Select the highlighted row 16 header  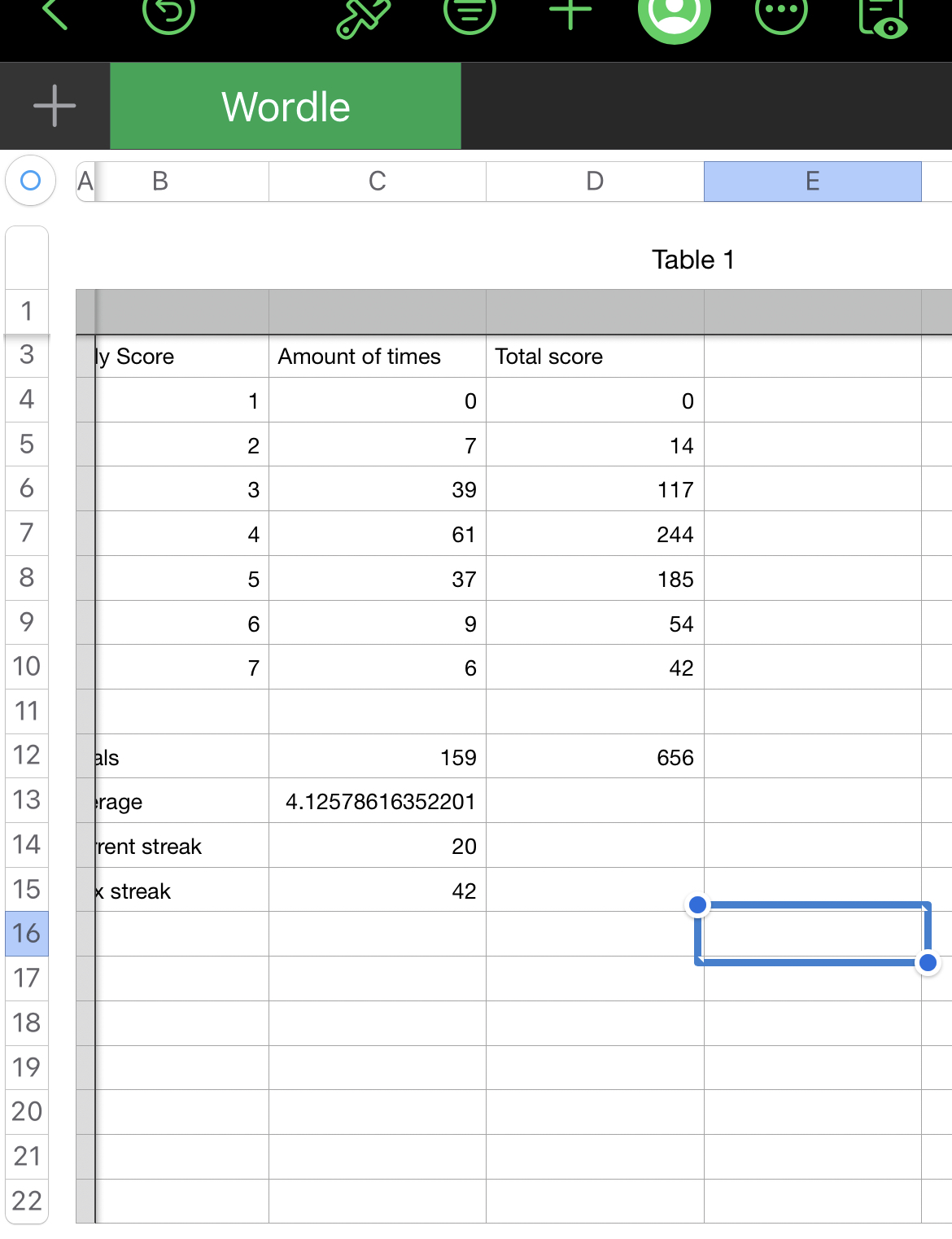pyautogui.click(x=27, y=934)
